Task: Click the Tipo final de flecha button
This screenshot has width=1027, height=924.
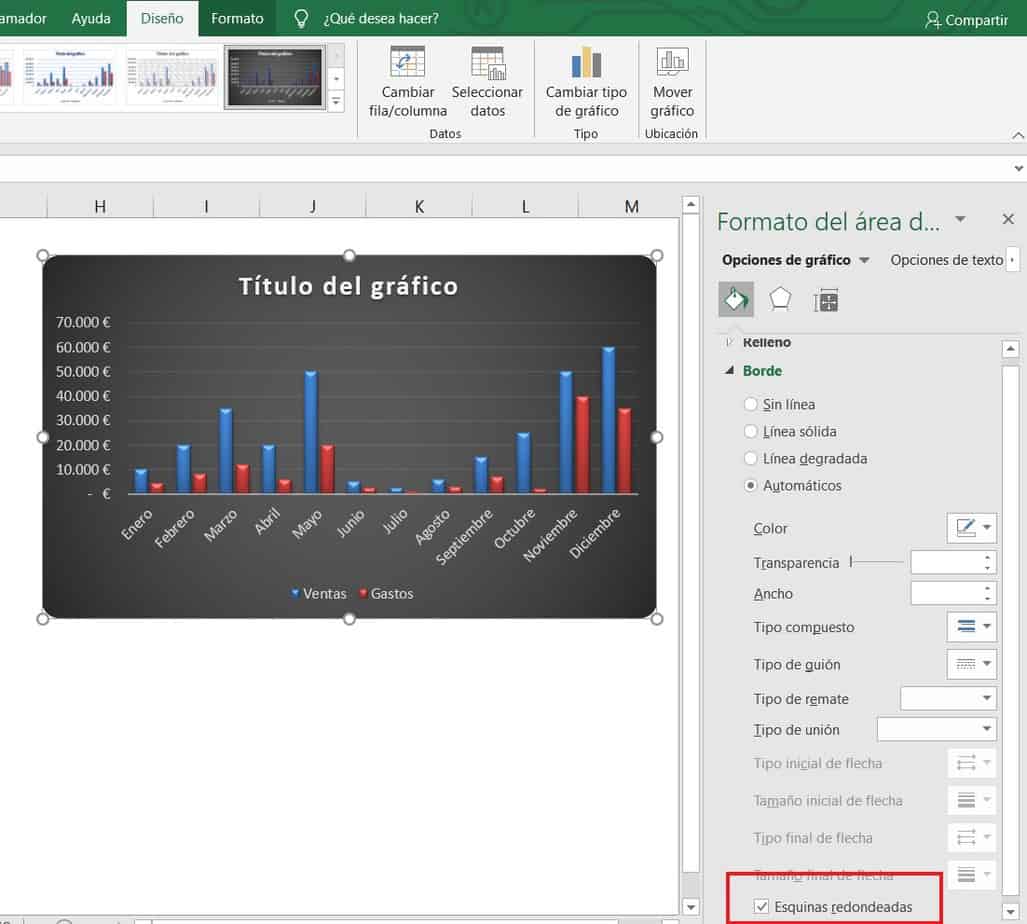Action: tap(971, 838)
